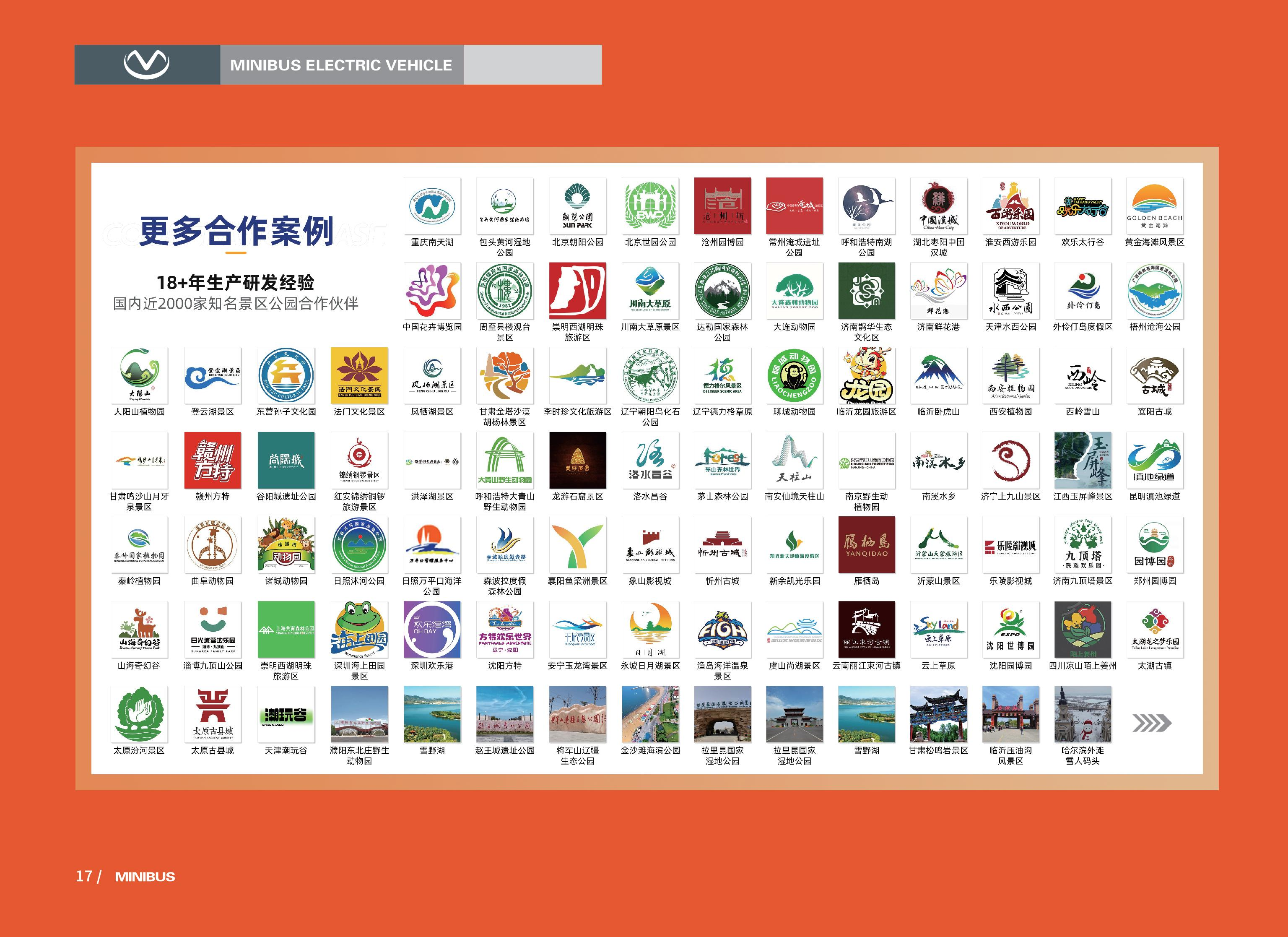The image size is (1288, 937).
Task: Open the 天津水西公园 logo
Action: (x=1011, y=291)
